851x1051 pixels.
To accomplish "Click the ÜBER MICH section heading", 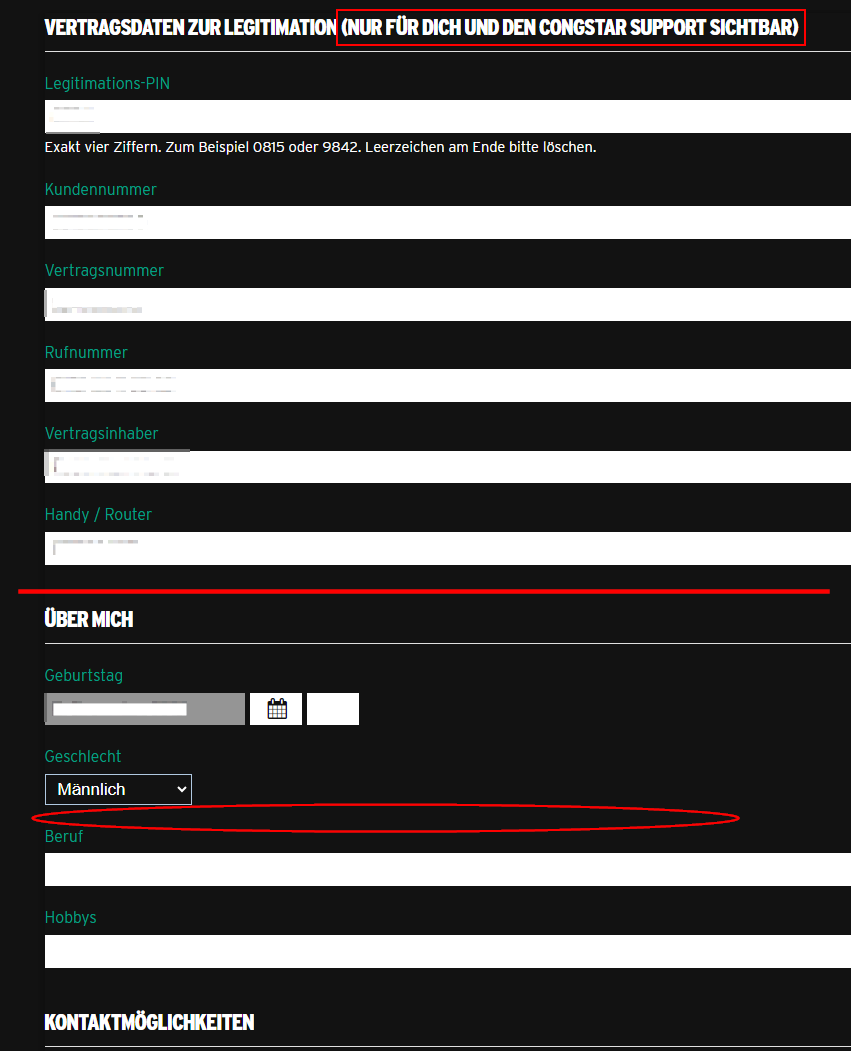I will [89, 619].
